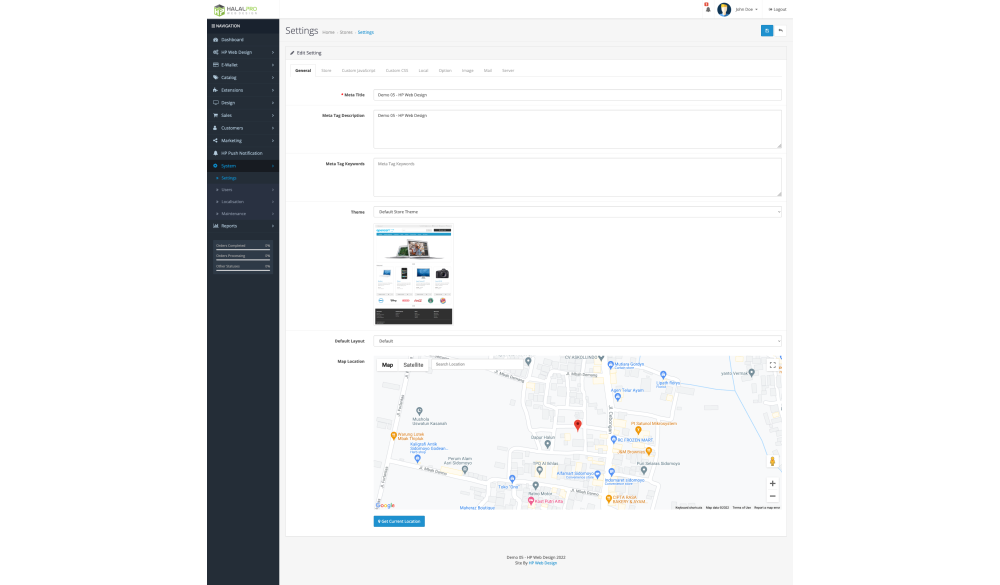Open the Mail settings tab

tap(487, 71)
